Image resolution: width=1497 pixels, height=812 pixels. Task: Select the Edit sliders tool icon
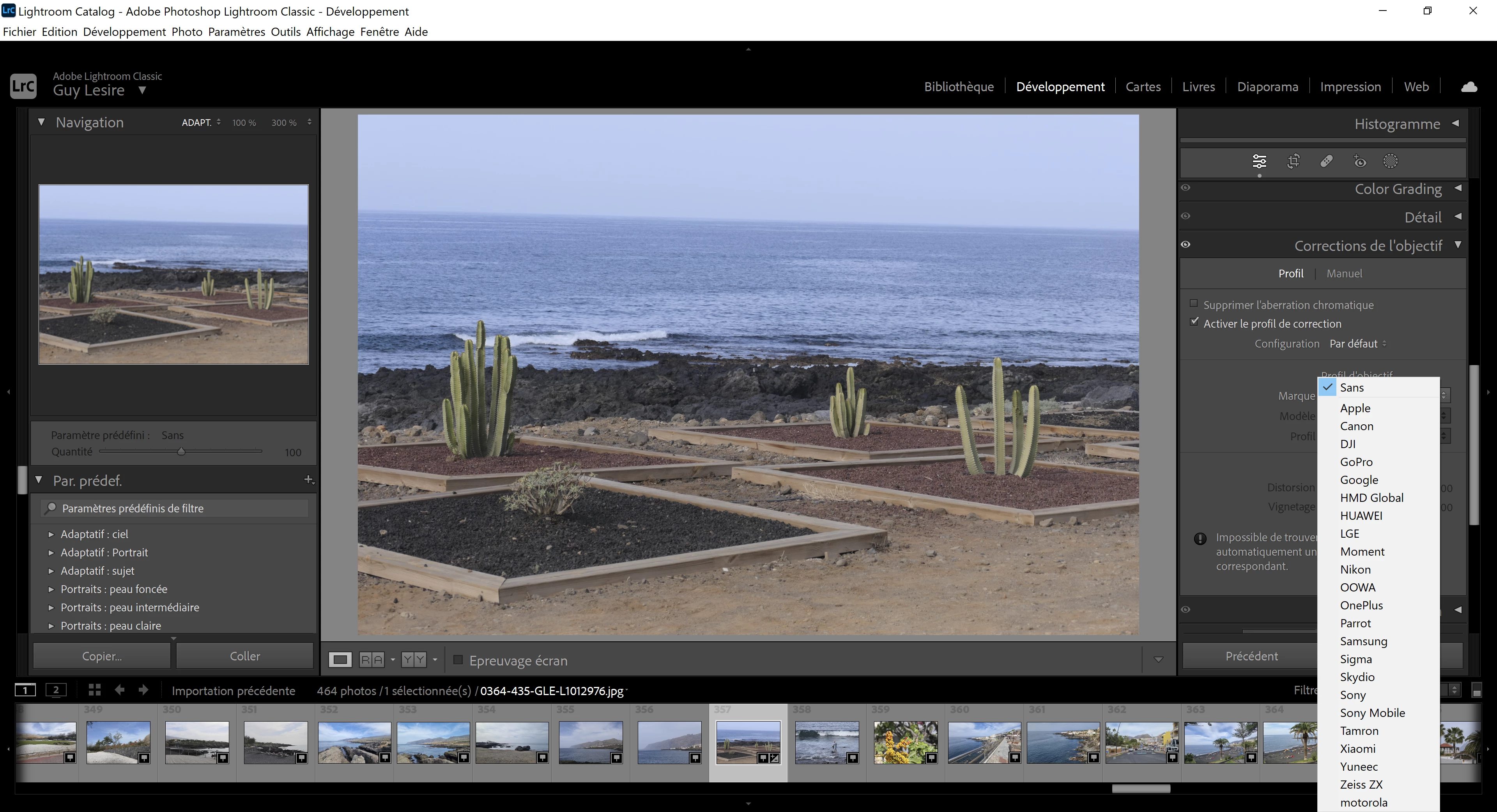[1259, 161]
